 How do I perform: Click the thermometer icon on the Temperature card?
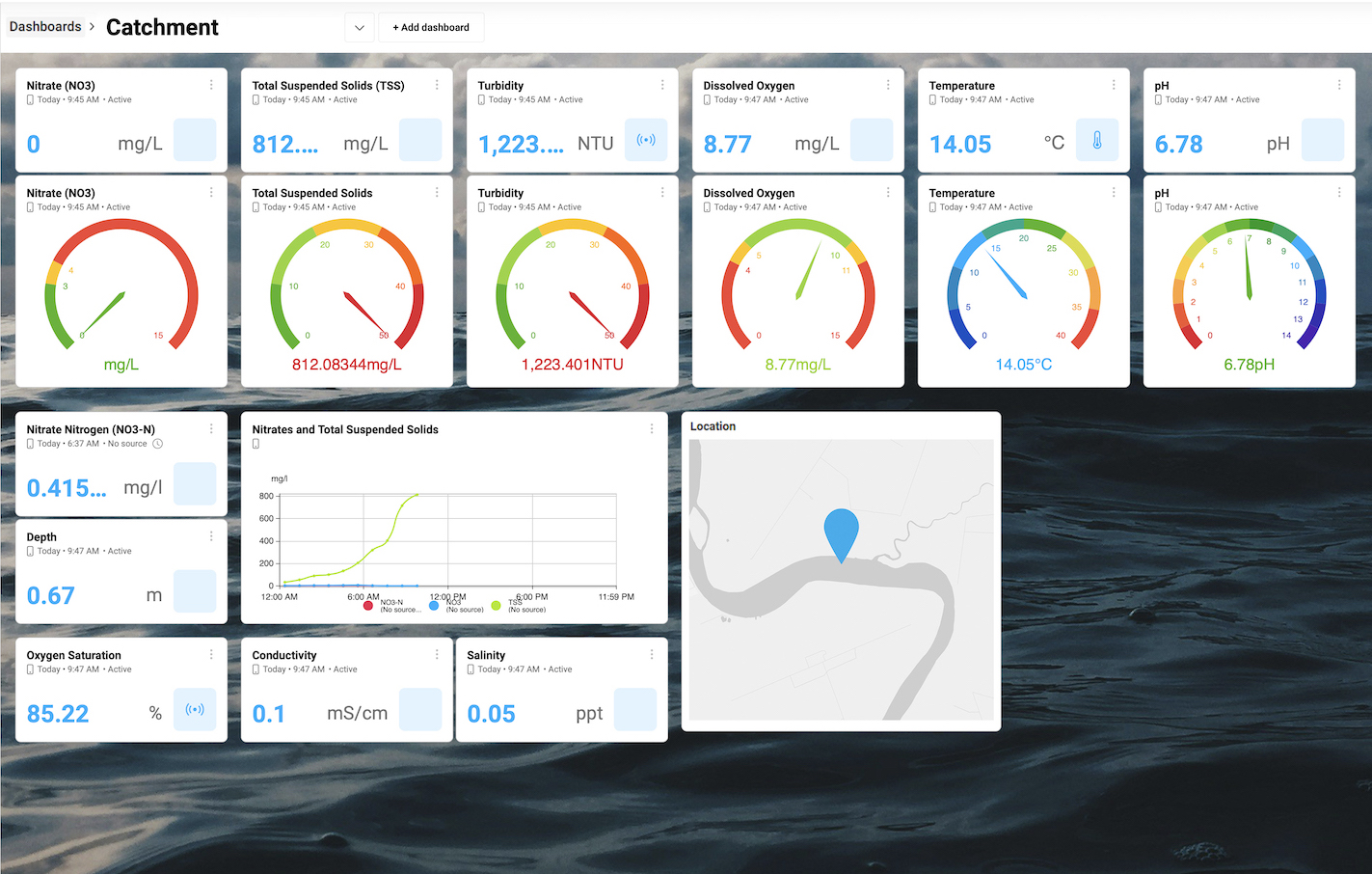(x=1097, y=141)
